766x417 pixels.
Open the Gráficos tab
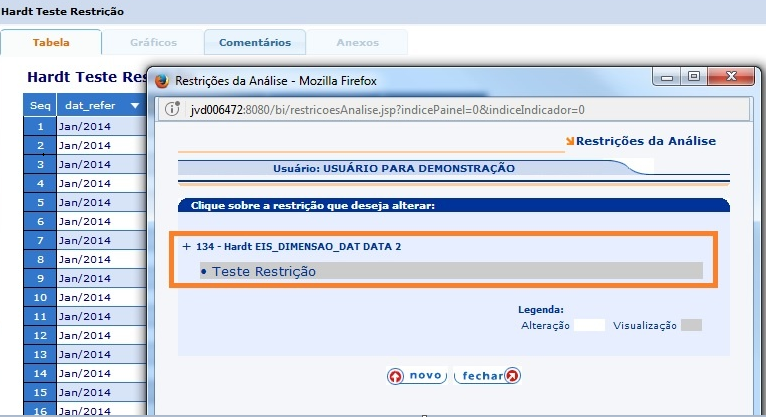coord(153,42)
